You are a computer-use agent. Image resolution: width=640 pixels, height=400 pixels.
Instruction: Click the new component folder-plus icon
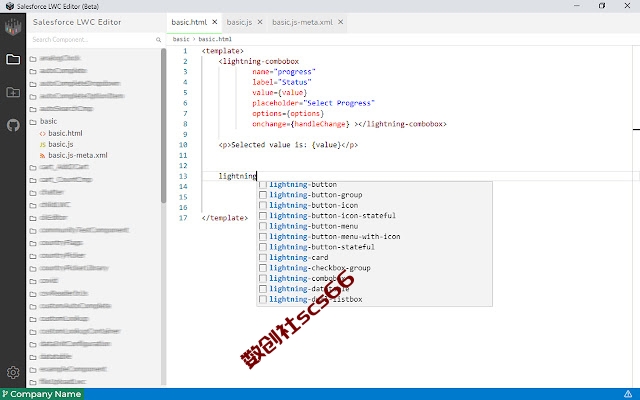point(13,92)
